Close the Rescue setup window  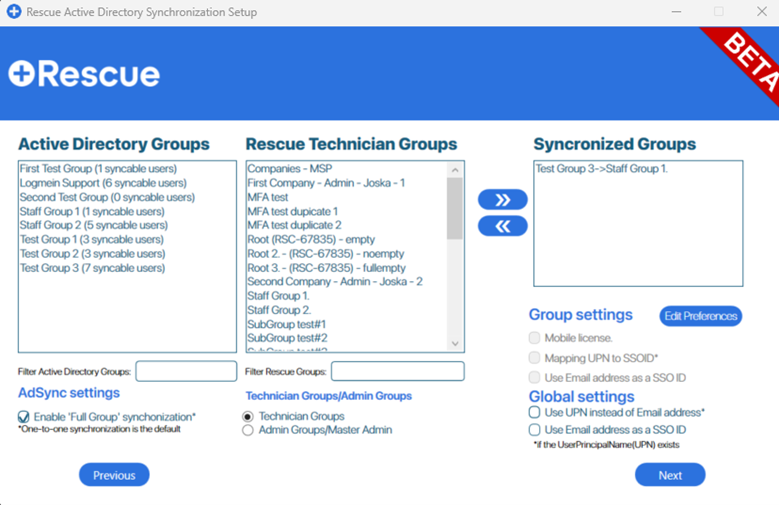click(x=762, y=11)
